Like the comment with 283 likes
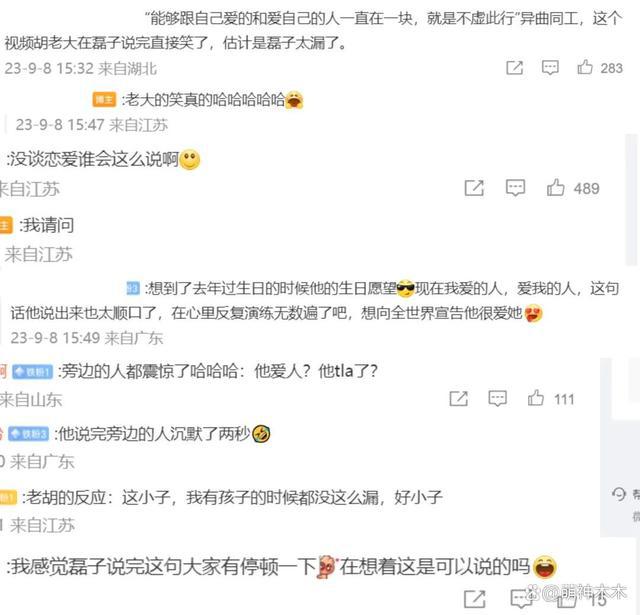This screenshot has width=640, height=615. 585,67
